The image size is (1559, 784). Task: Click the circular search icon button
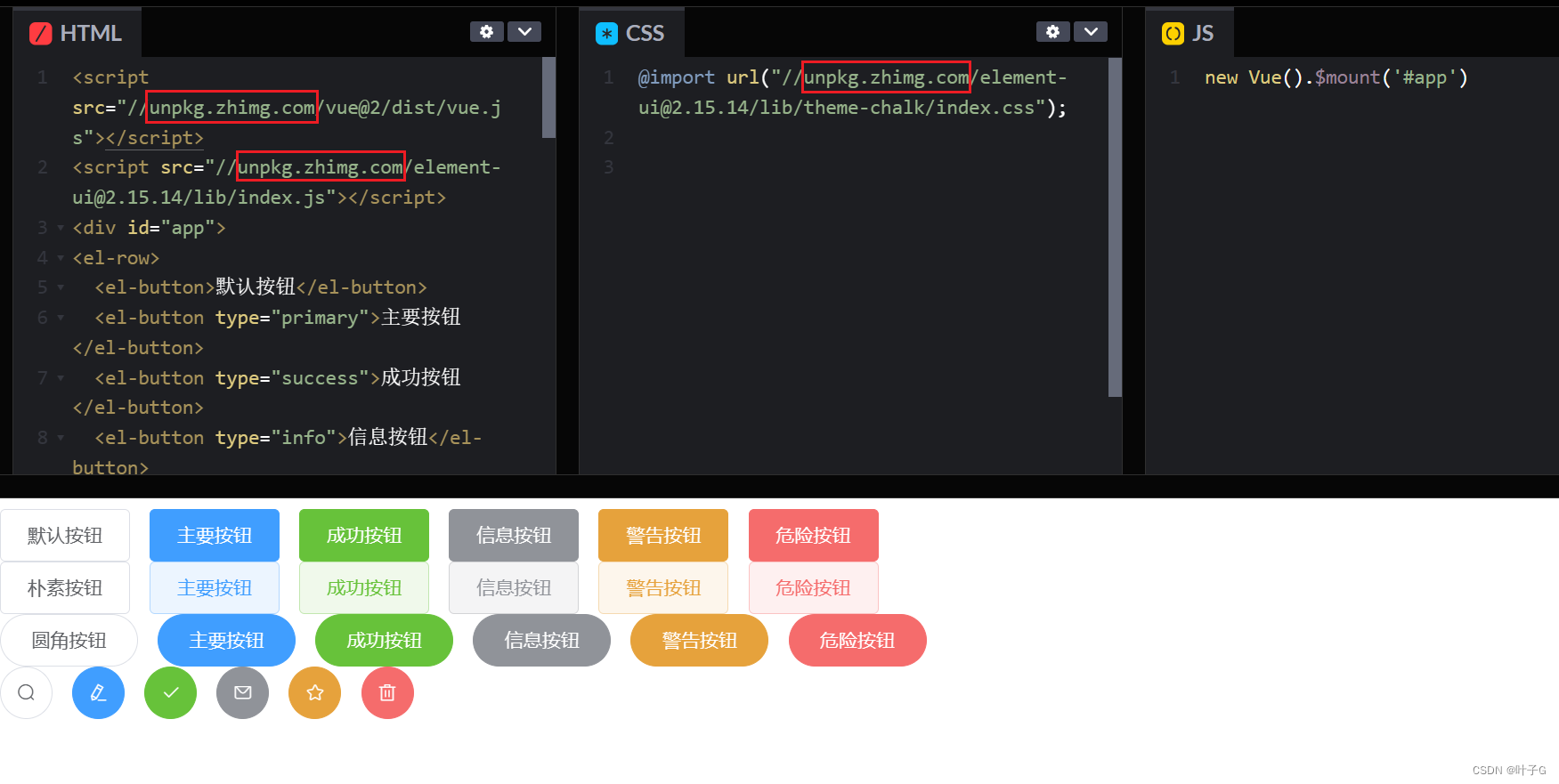tap(27, 692)
